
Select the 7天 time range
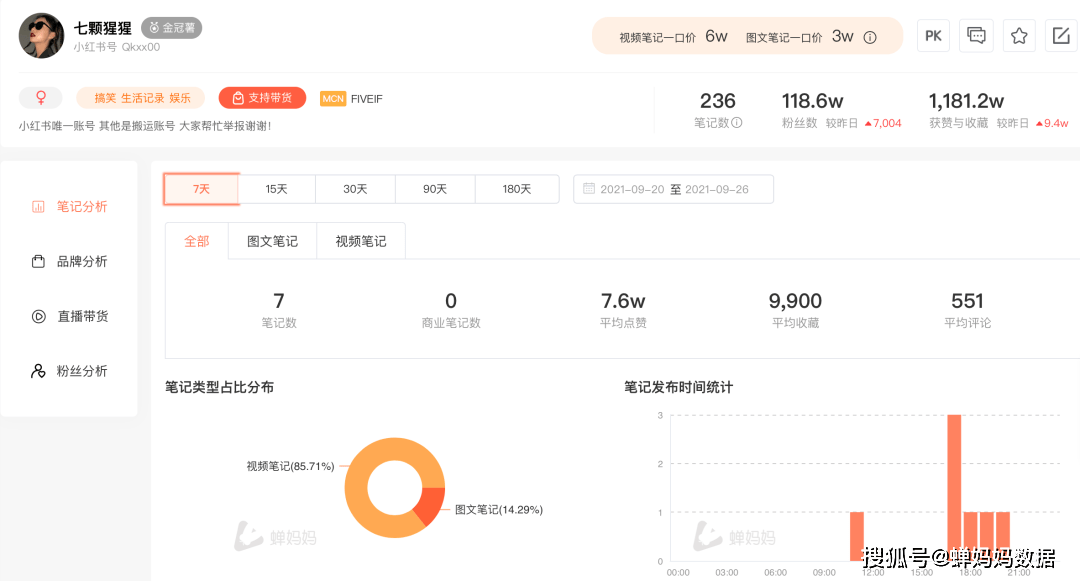(x=201, y=189)
